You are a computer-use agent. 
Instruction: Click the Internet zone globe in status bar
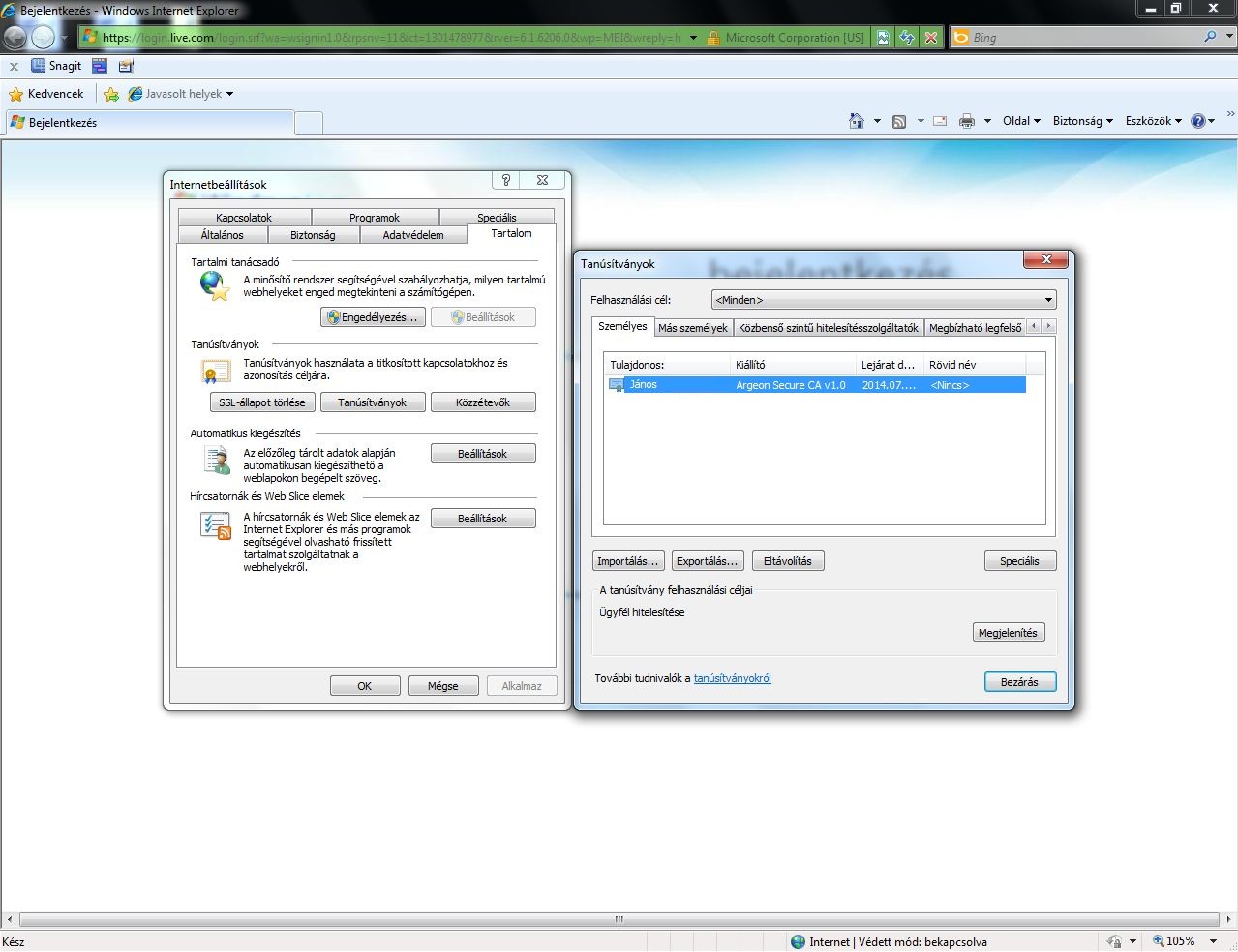798,941
